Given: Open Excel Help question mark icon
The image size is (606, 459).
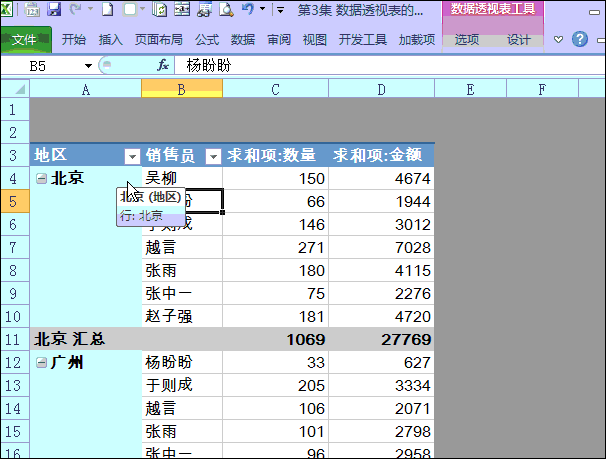Looking at the screenshot, I should (580, 39).
